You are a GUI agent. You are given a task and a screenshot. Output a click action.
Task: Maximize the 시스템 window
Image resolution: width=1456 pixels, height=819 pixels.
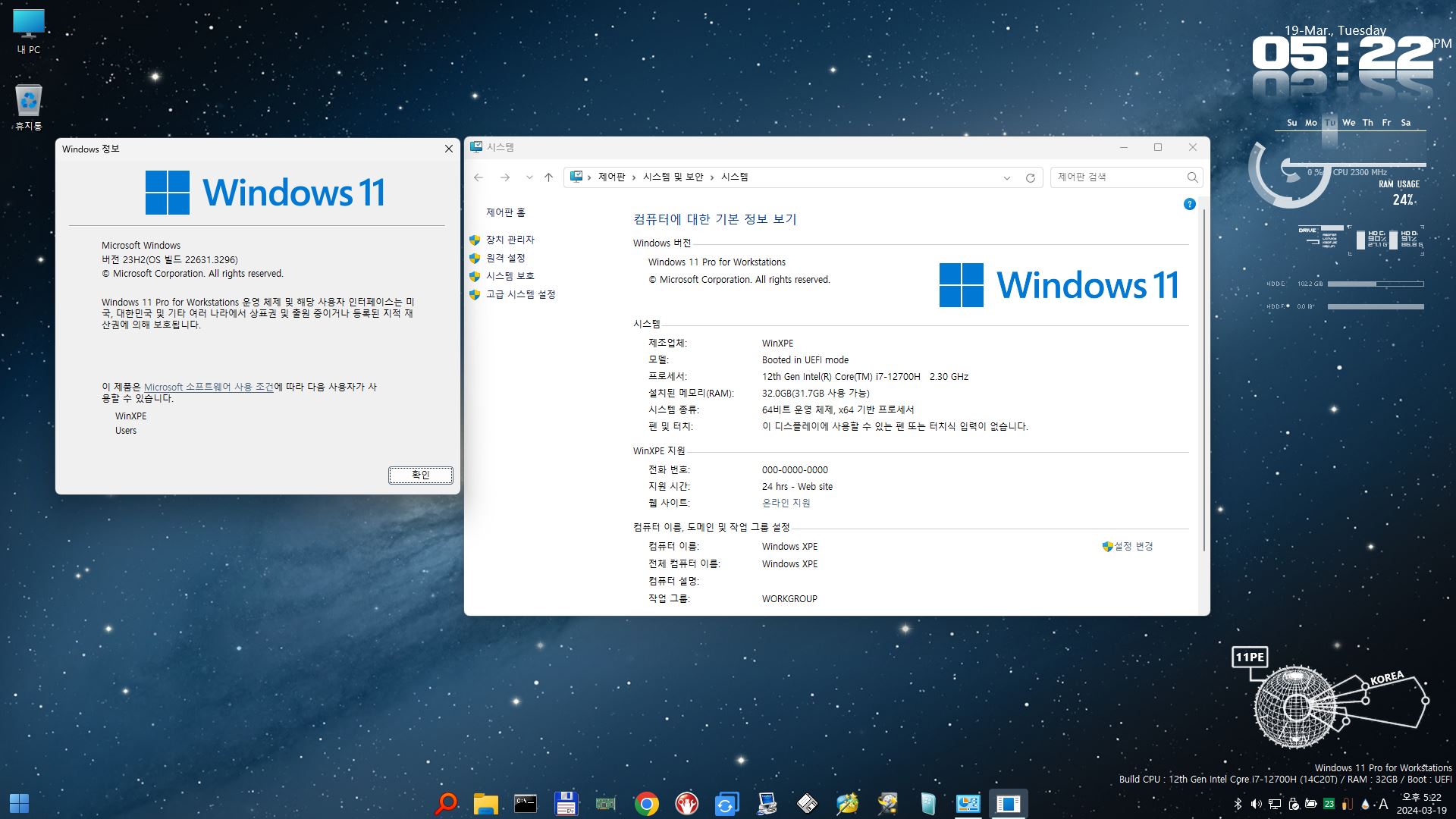pyautogui.click(x=1158, y=147)
